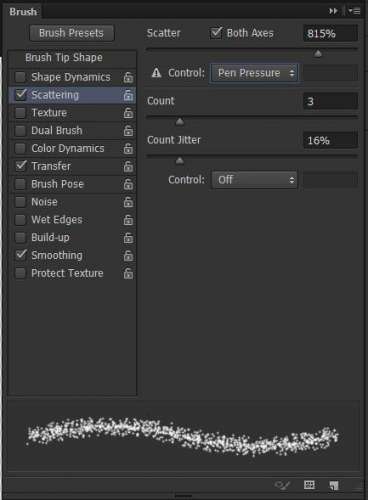Screen dimensions: 368x500
Task: Click the lock icon beside Texture
Action: [128, 113]
